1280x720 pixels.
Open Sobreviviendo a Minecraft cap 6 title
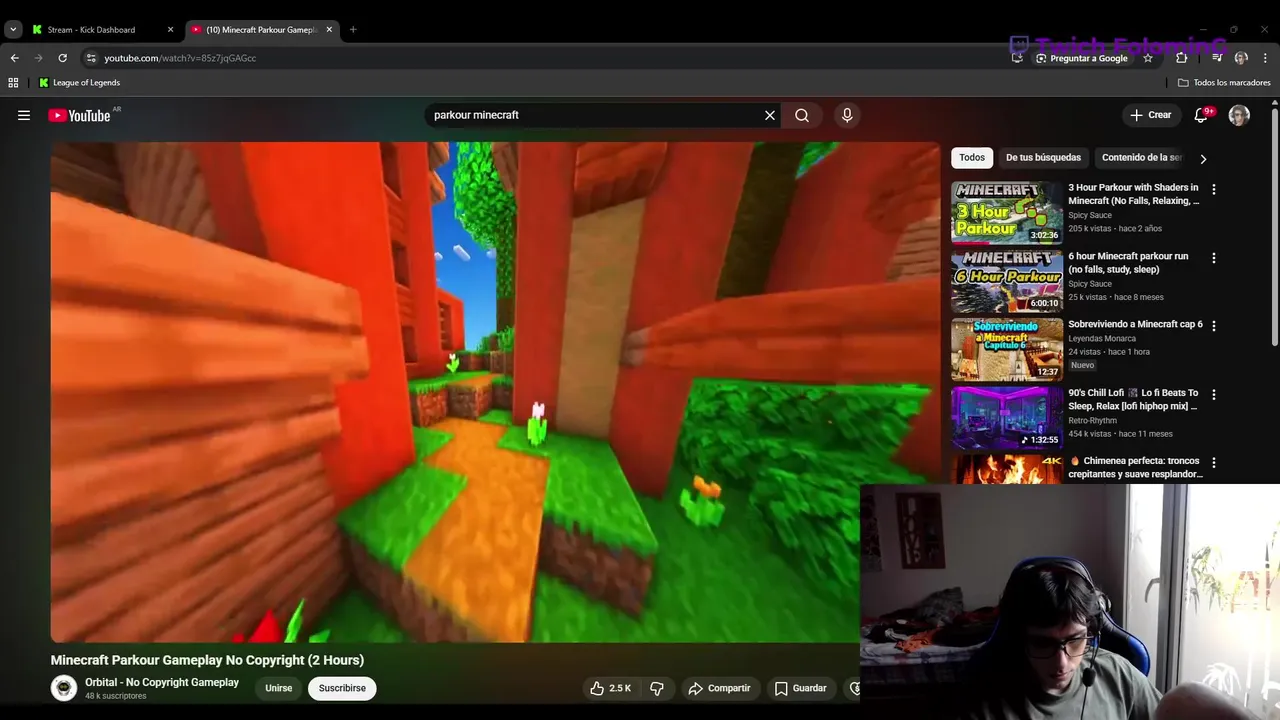tap(1135, 324)
